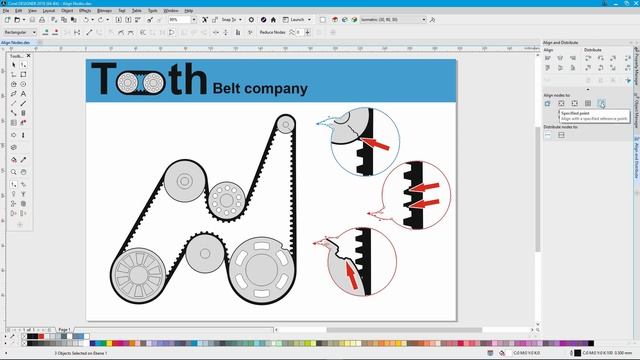Select the Rectangle tool in toolbox
Screen dimensions: 640x360
click(23, 75)
